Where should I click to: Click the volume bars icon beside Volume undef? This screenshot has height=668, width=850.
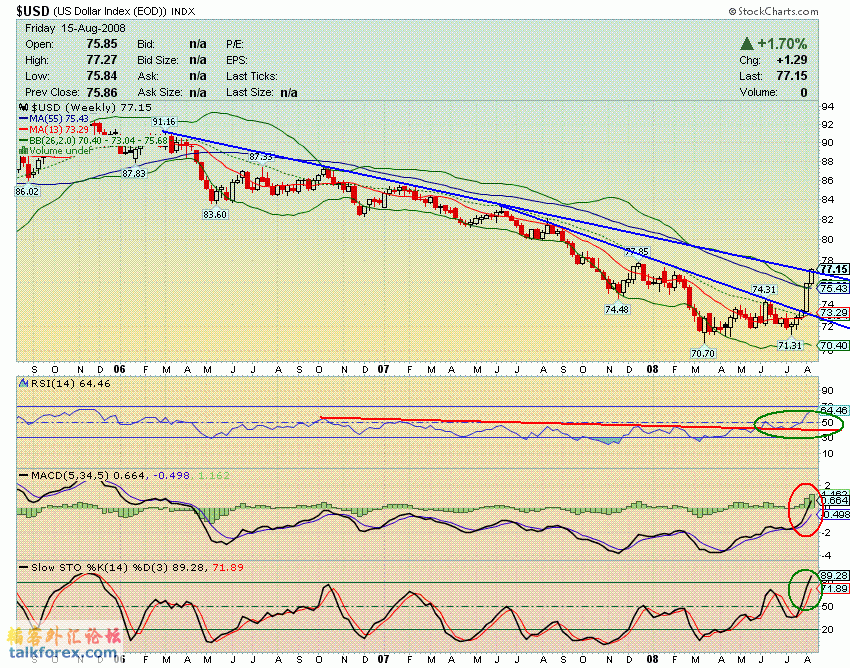coord(23,151)
